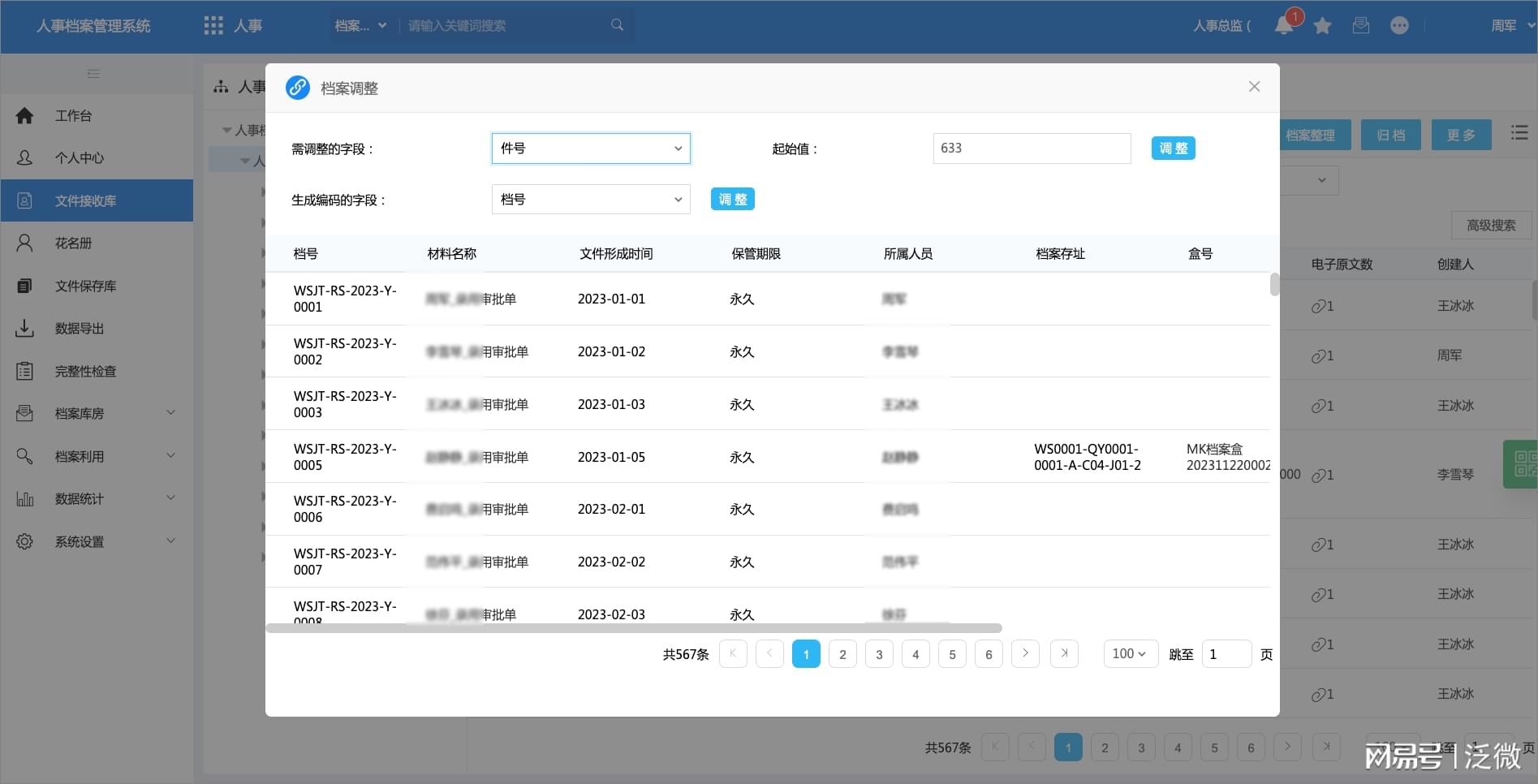Click the 档案存址 column header

click(1060, 254)
